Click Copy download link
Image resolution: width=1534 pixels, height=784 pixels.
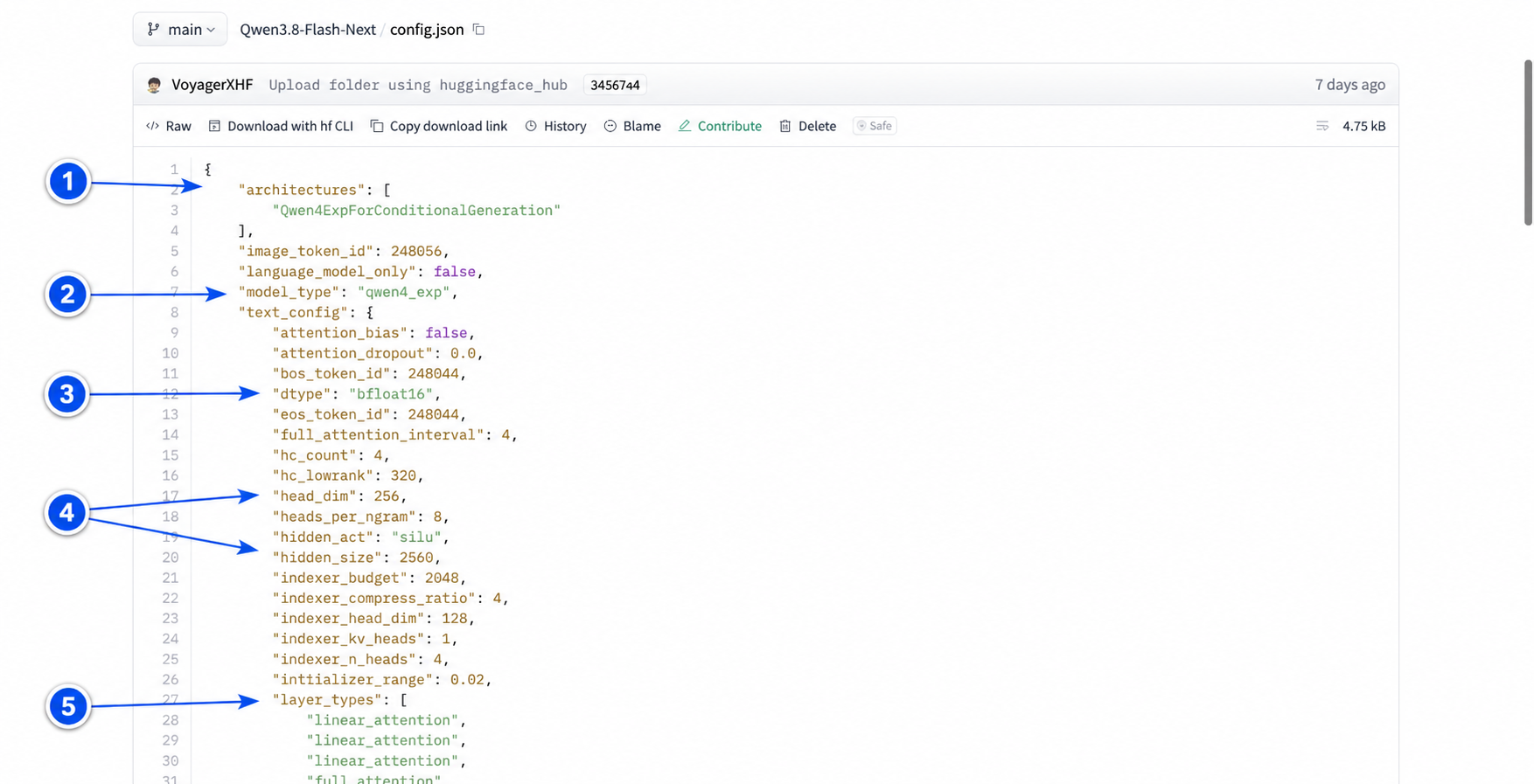[439, 126]
